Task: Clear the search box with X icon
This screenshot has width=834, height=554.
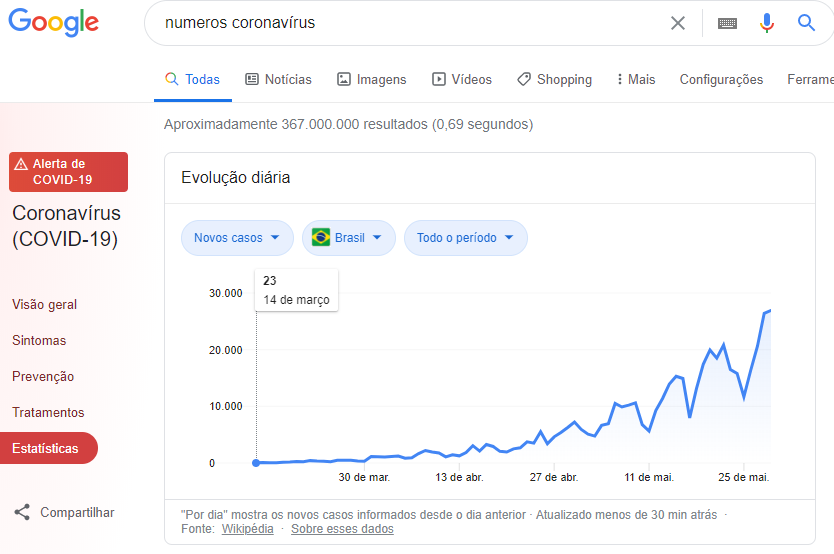Action: point(678,23)
